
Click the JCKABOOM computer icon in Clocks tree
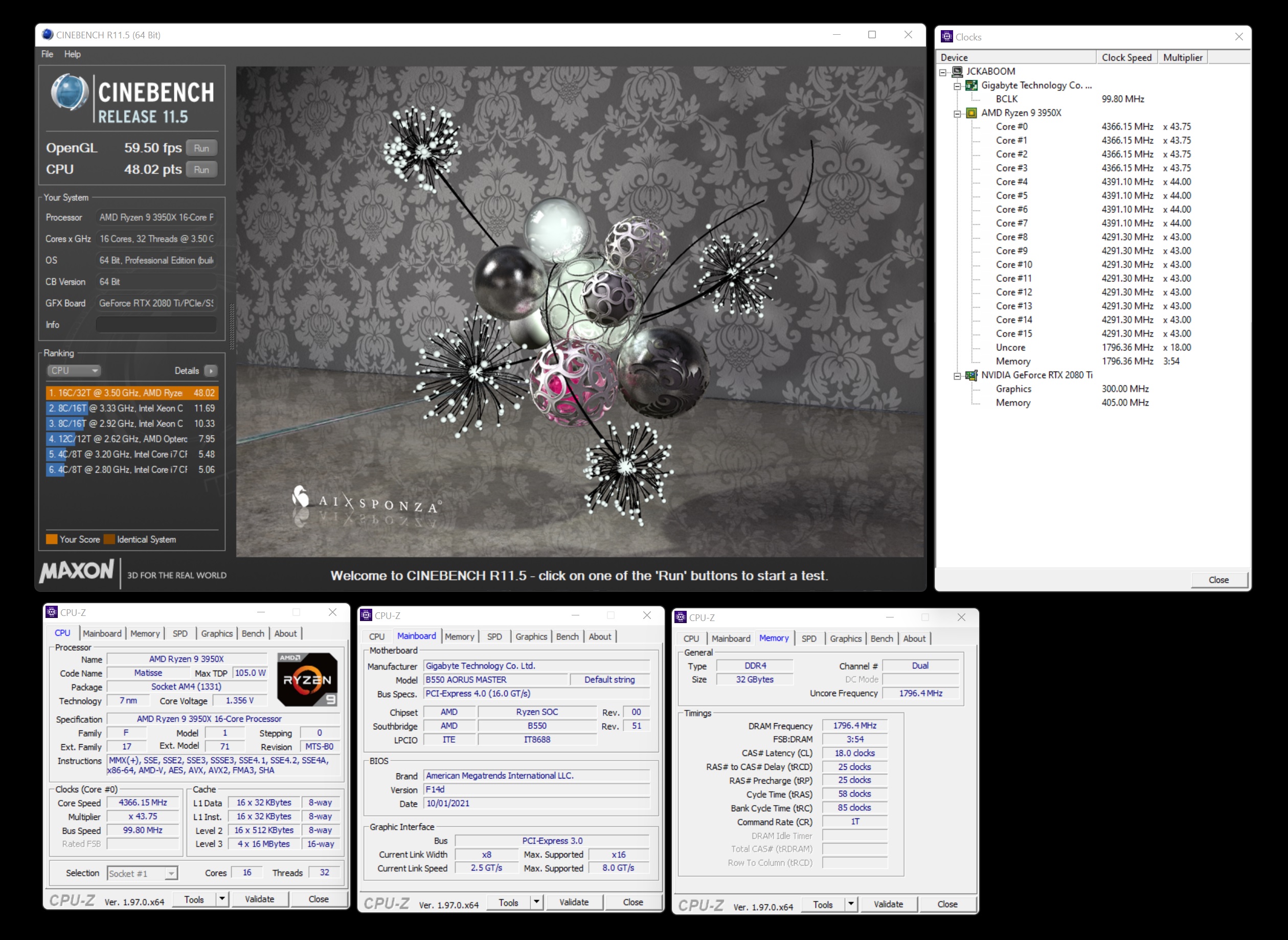[957, 71]
